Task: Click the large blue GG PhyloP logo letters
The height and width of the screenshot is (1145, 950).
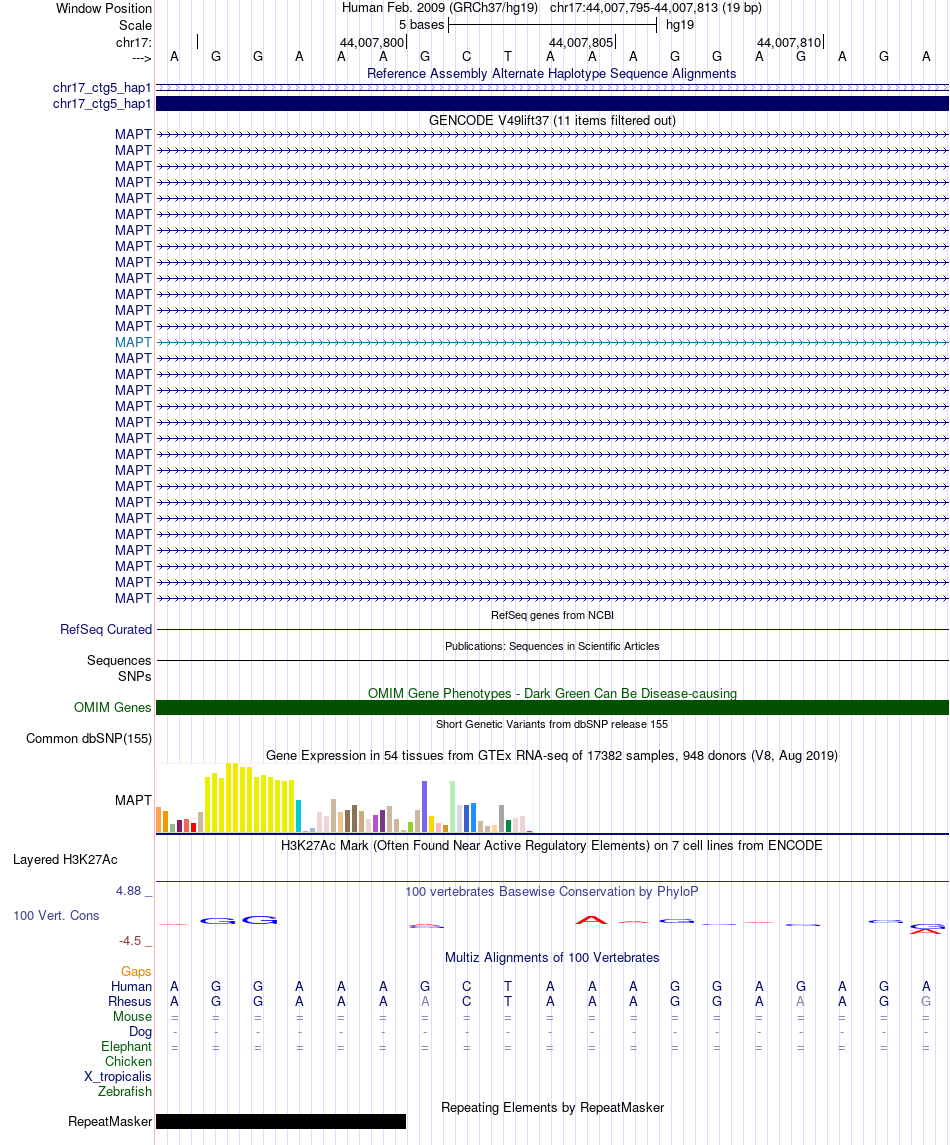Action: point(239,920)
